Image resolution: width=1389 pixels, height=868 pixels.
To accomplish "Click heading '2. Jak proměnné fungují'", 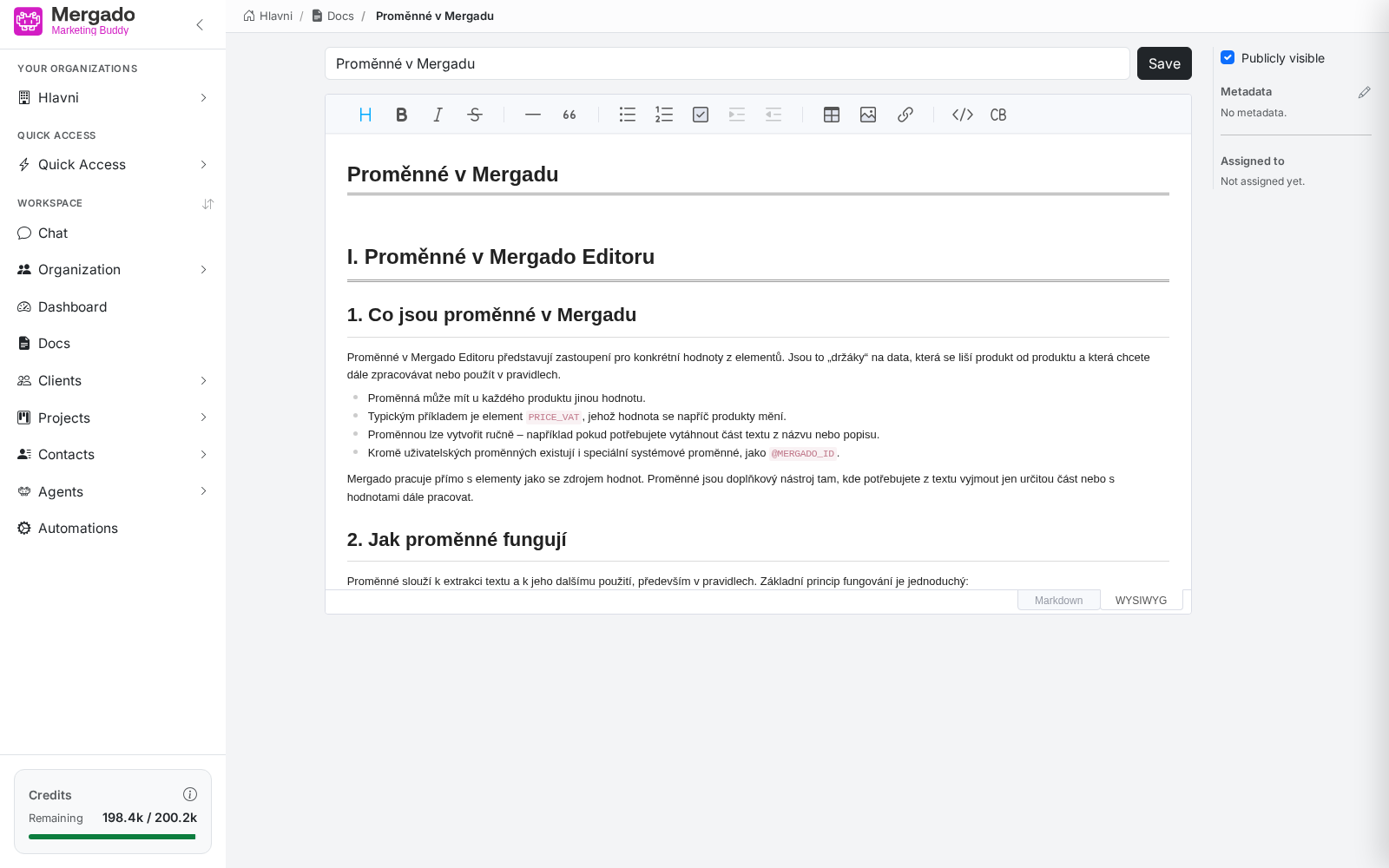I will click(x=457, y=540).
